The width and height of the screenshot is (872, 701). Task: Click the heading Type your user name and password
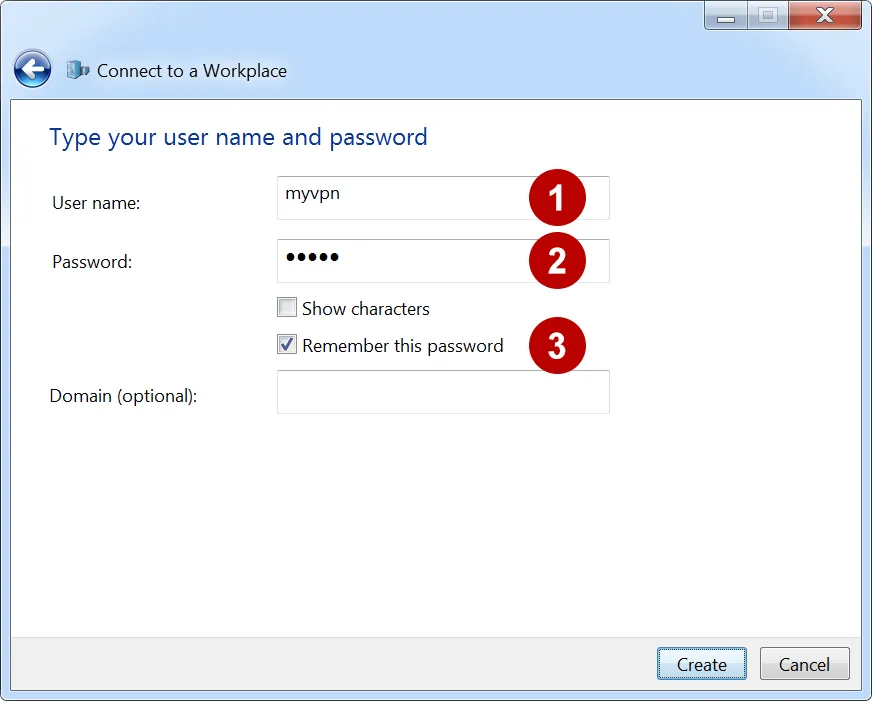click(x=239, y=137)
